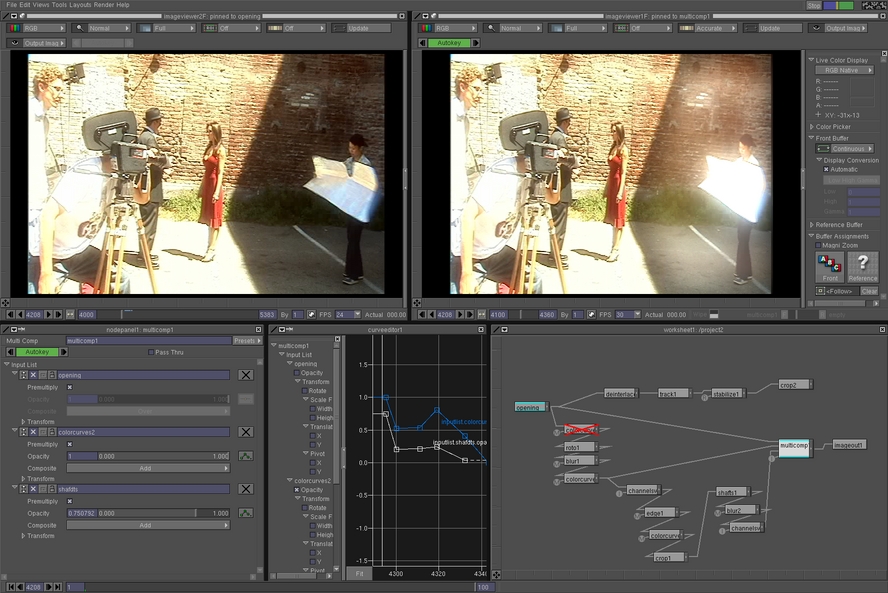This screenshot has width=888, height=593.
Task: Select the stabilize1 node in worksheet
Action: (725, 394)
